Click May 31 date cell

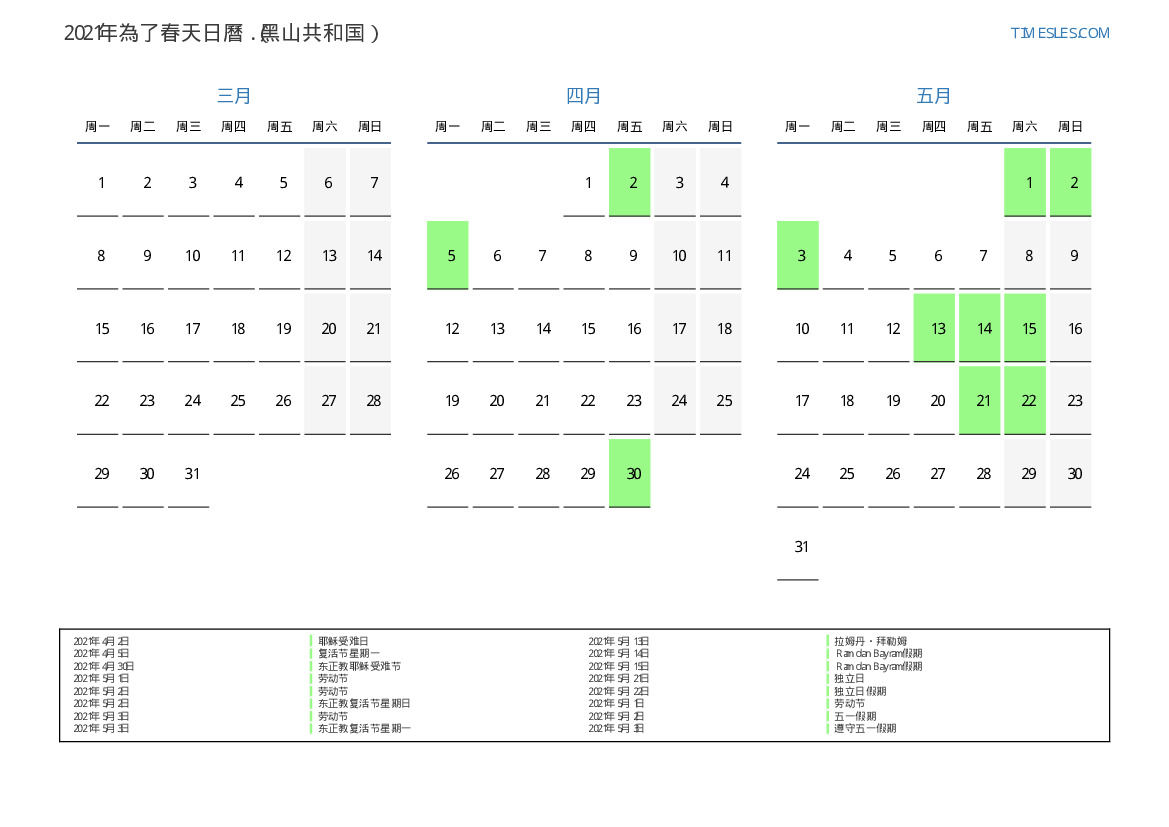click(x=798, y=546)
